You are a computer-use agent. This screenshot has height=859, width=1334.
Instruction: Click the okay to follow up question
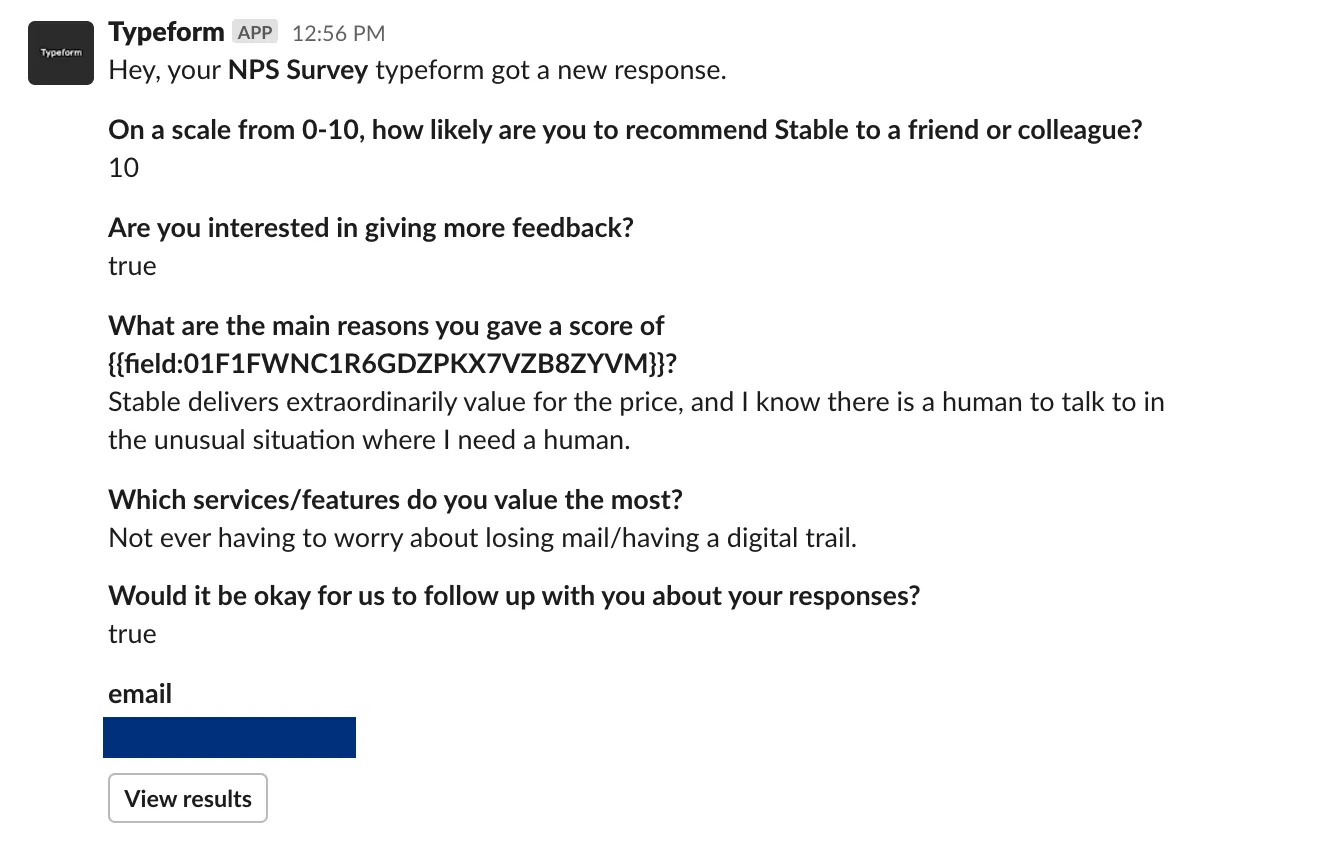tap(514, 596)
